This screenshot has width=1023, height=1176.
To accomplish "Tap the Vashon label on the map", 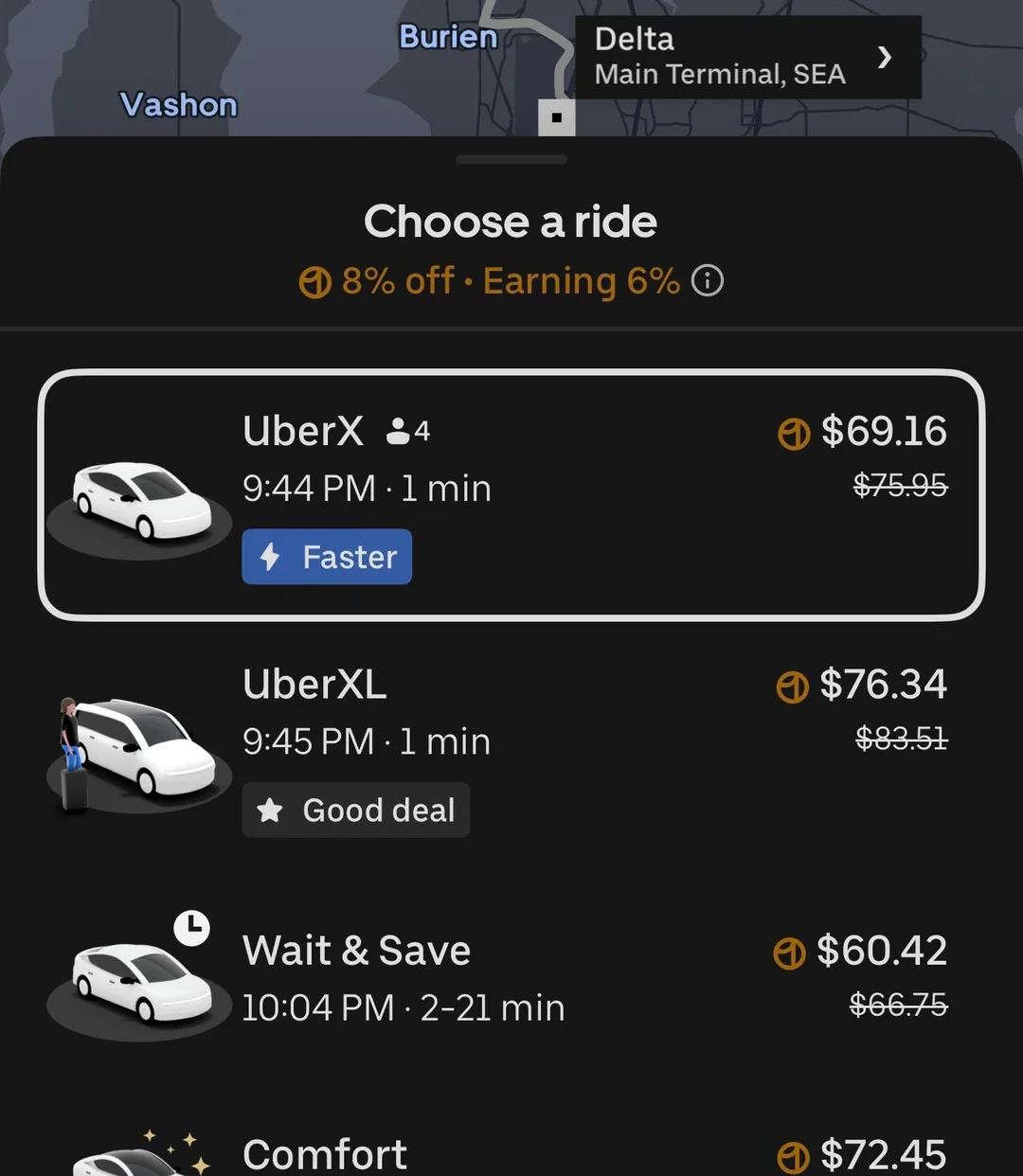I will [178, 104].
